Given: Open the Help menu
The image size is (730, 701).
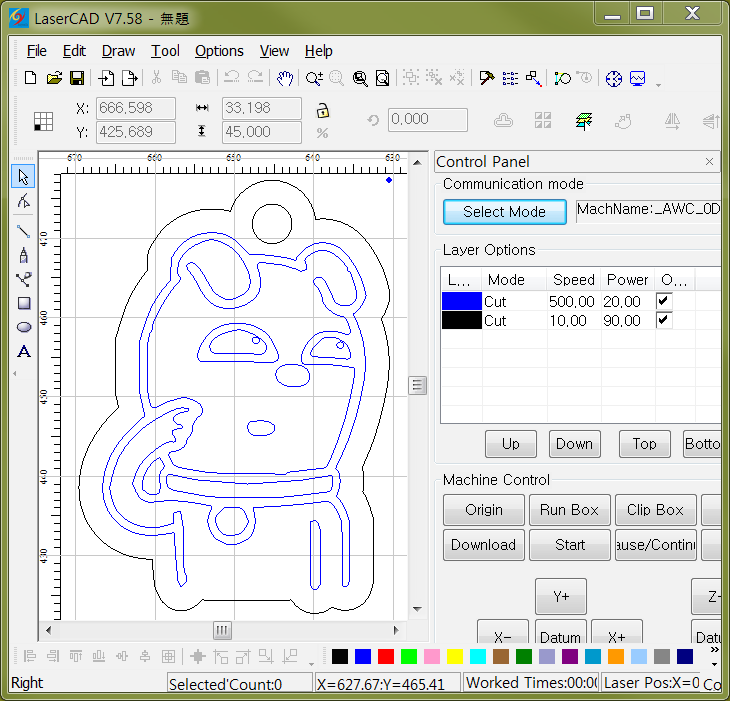Looking at the screenshot, I should [318, 51].
